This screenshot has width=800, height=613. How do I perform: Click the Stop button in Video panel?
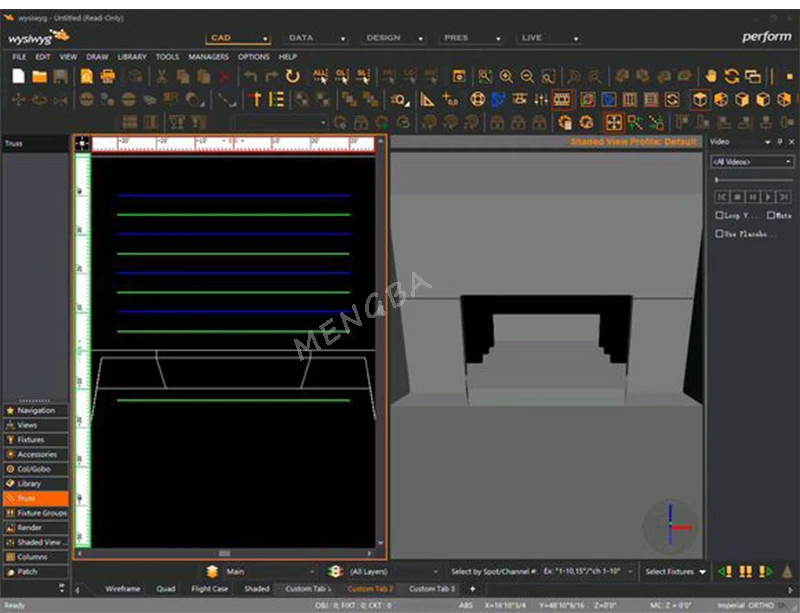pos(737,197)
